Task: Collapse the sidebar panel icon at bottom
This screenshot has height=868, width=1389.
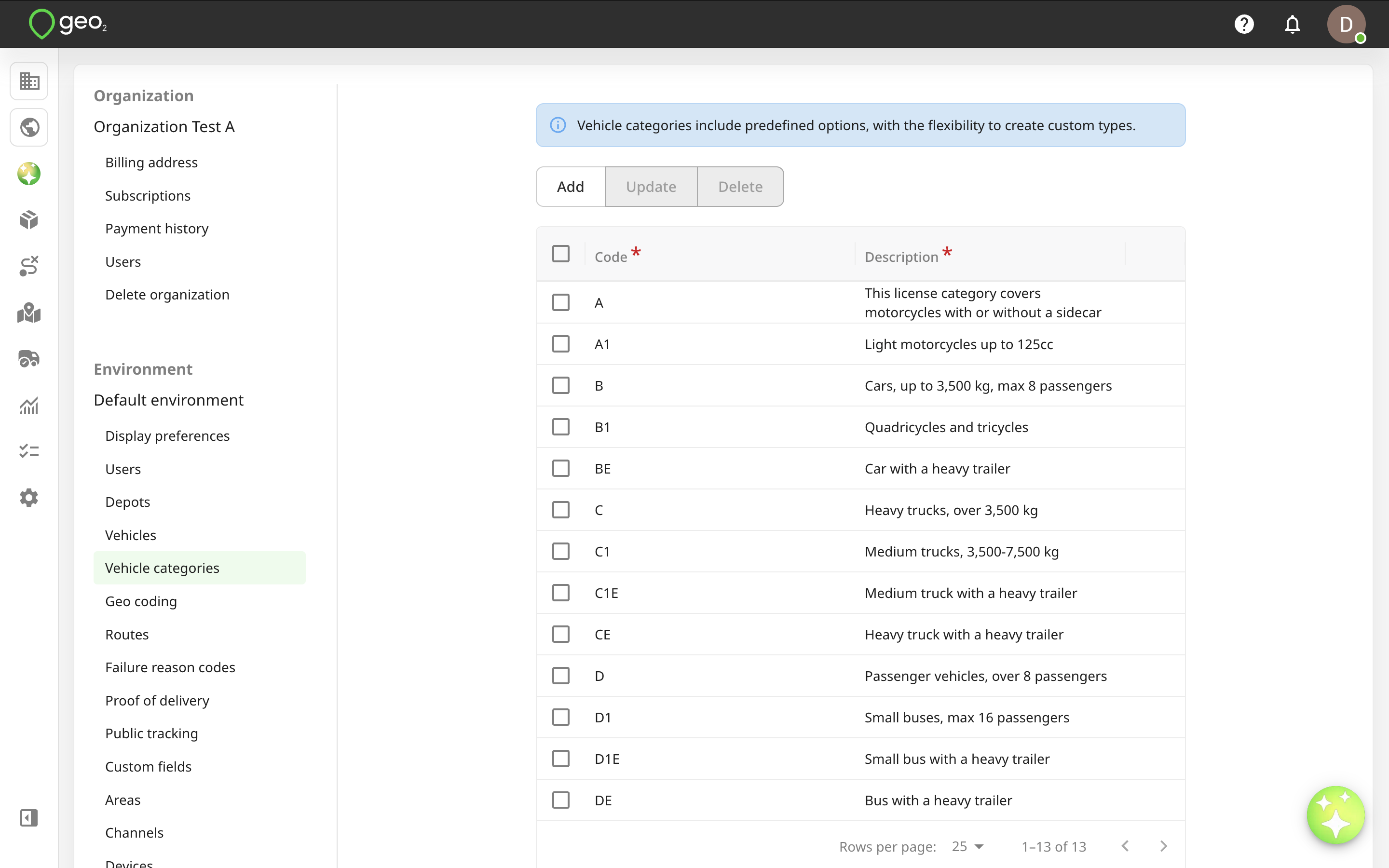Action: [x=29, y=818]
